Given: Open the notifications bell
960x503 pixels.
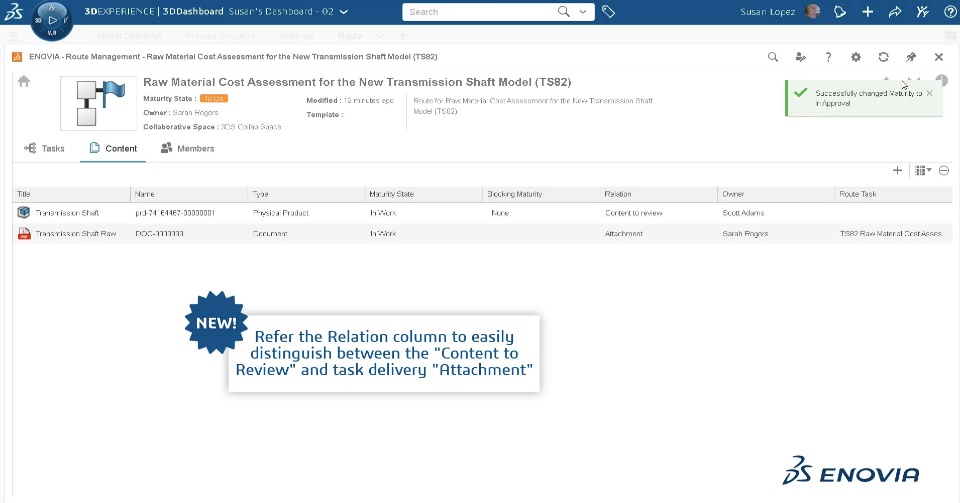Looking at the screenshot, I should coord(840,12).
